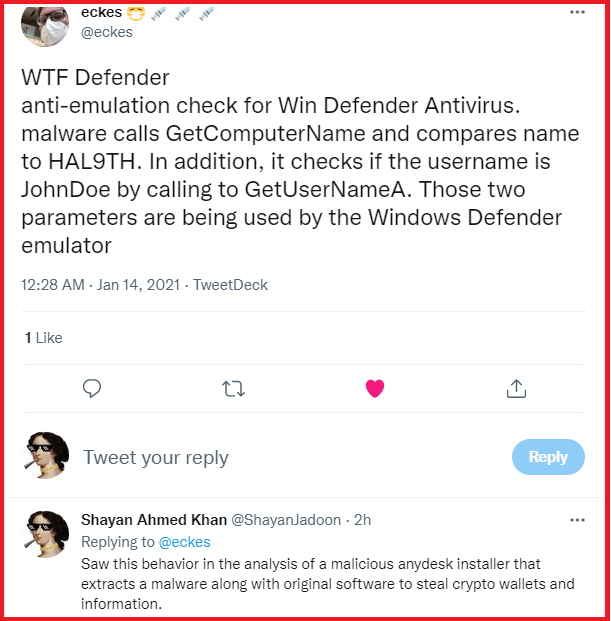This screenshot has height=621, width=611.
Task: Click the eckes display name
Action: point(101,12)
